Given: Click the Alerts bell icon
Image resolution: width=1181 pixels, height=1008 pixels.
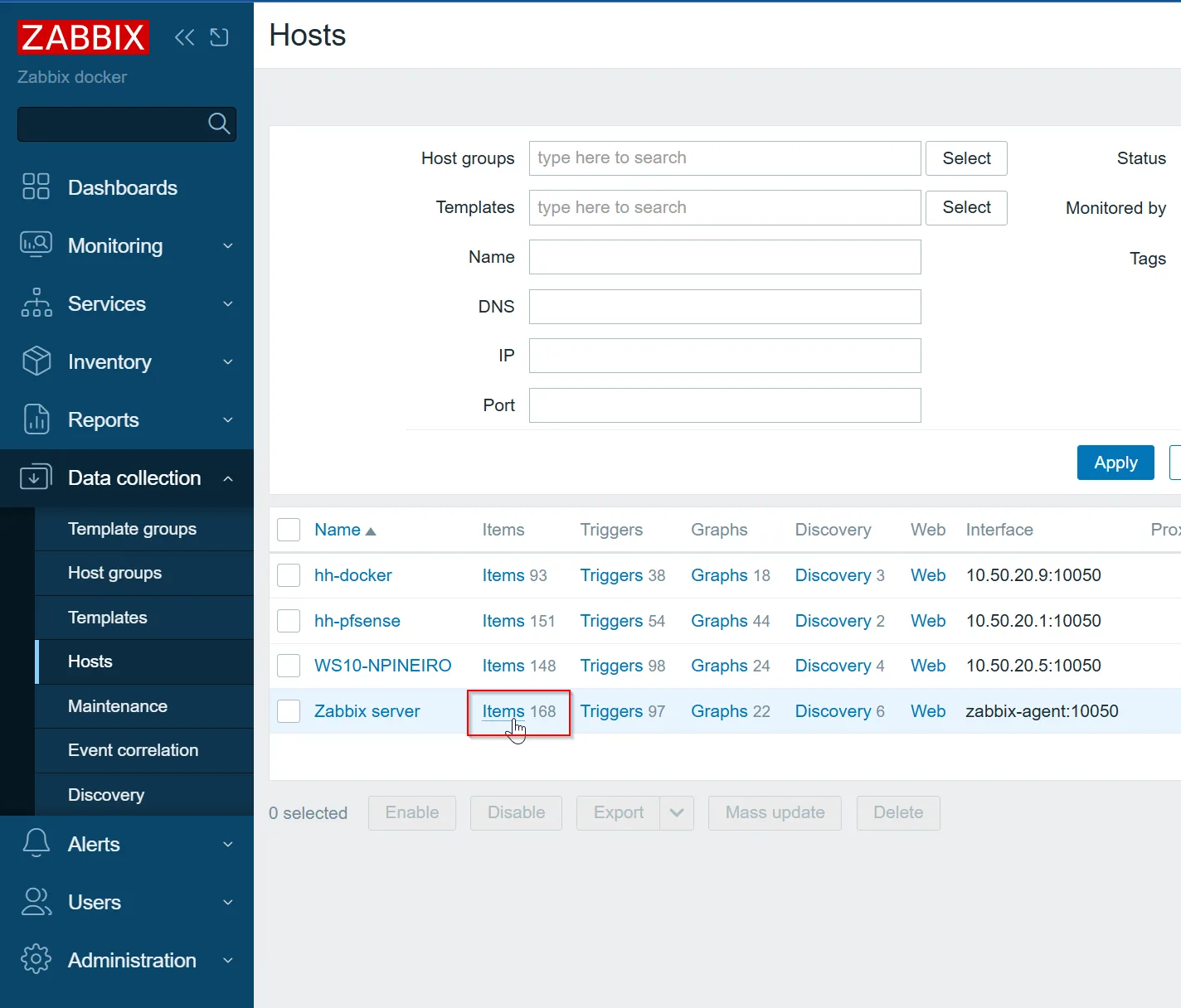Looking at the screenshot, I should 36,843.
